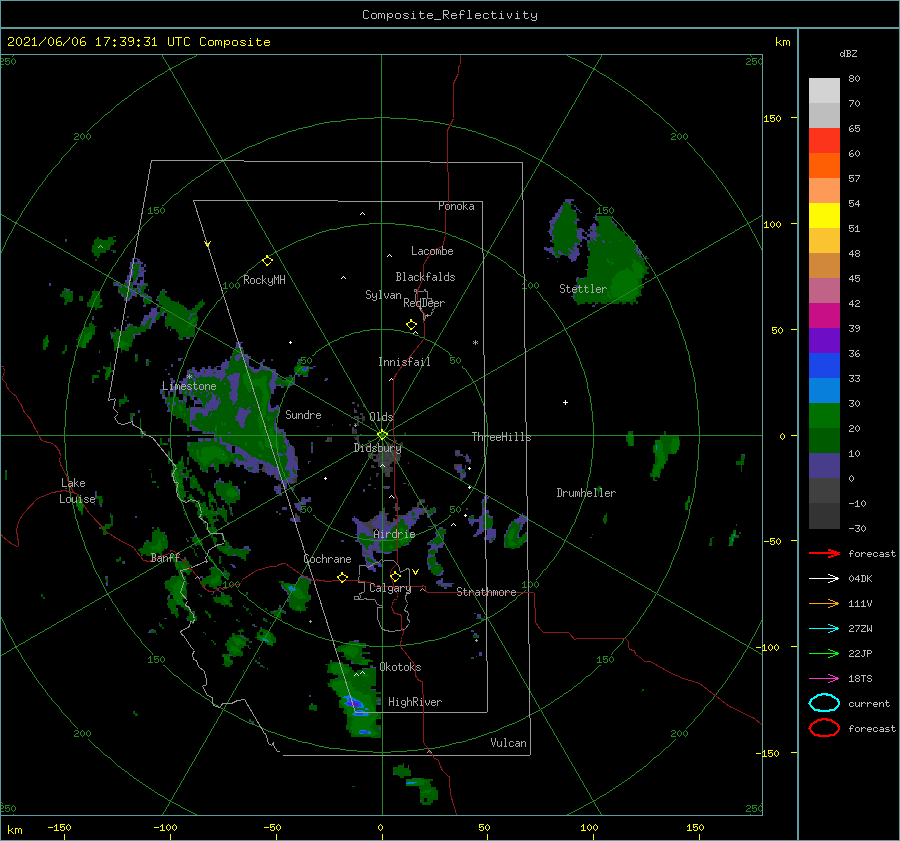Screen dimensions: 900x841
Task: Select the yellow diamond marker under Cochrane
Action: pyautogui.click(x=342, y=578)
